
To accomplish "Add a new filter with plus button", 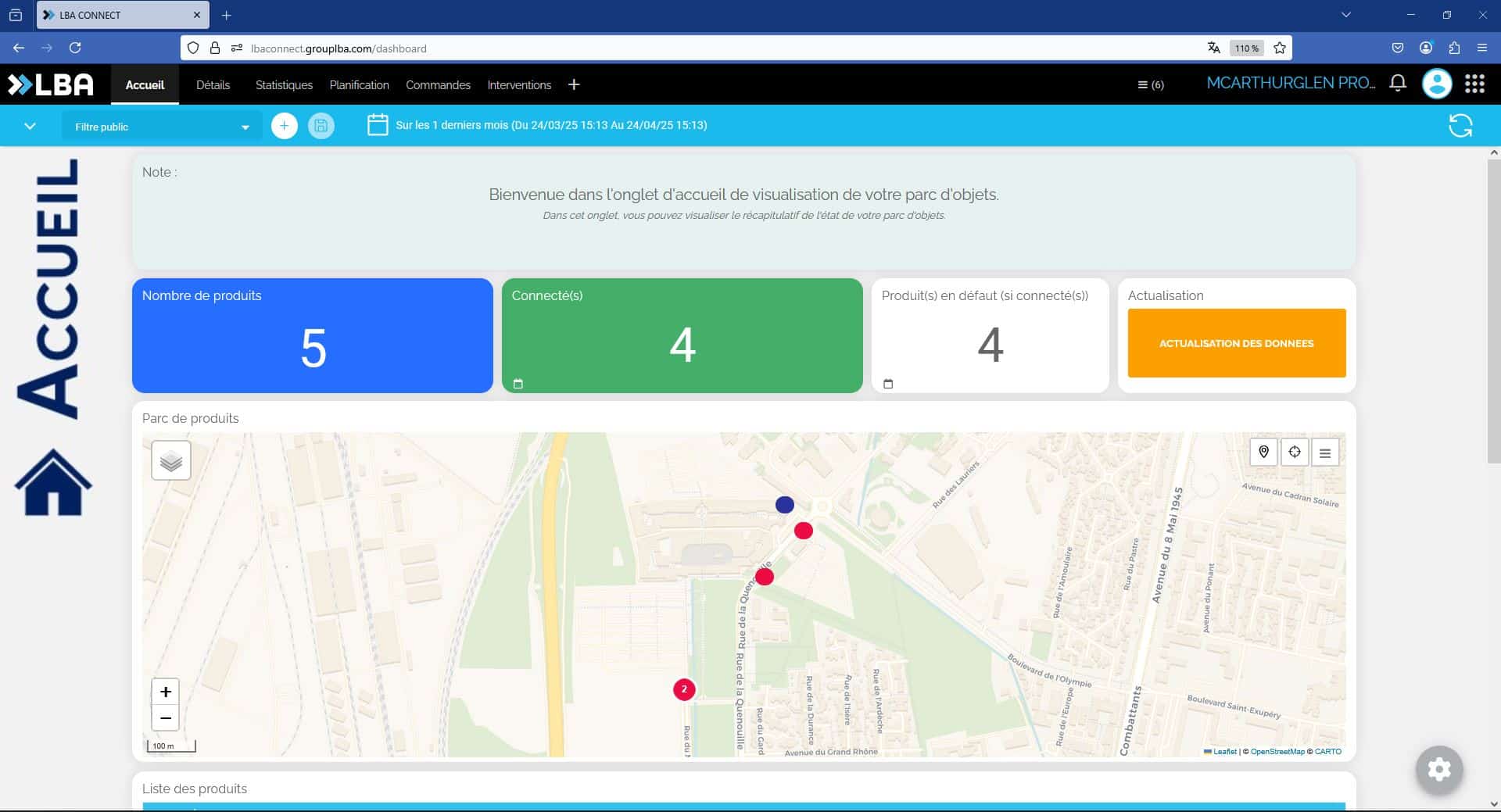I will pos(285,126).
